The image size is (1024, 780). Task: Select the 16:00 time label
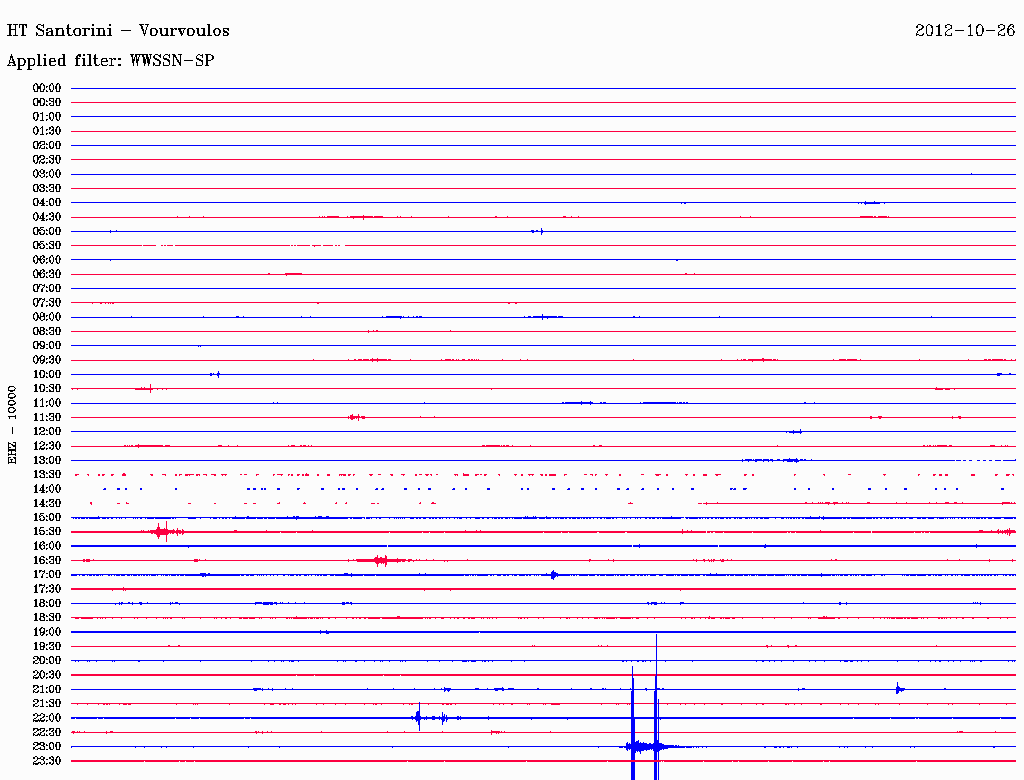pos(47,546)
